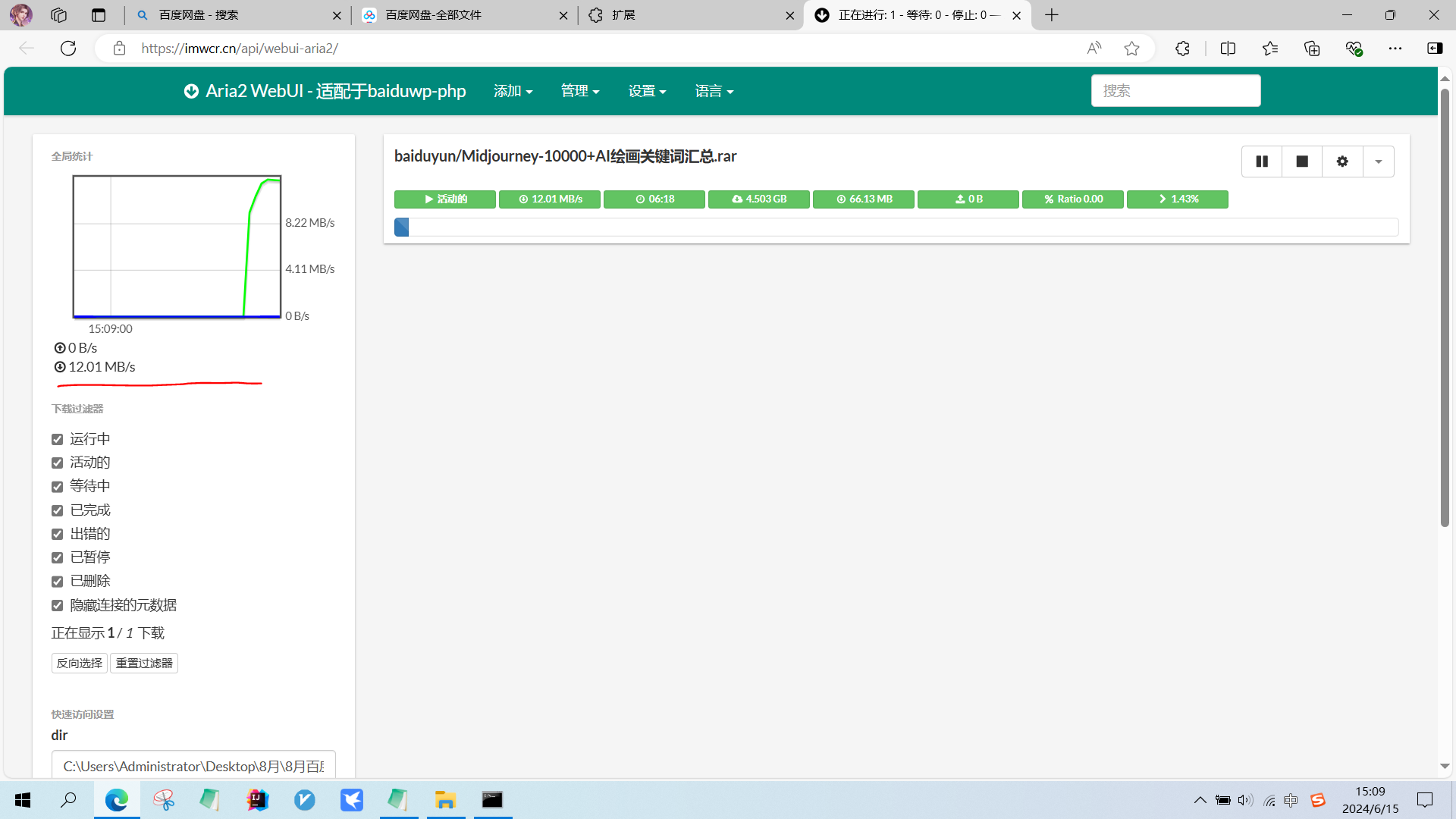Open the 语言 language menu
Screen dimensions: 1456x819
click(x=714, y=91)
